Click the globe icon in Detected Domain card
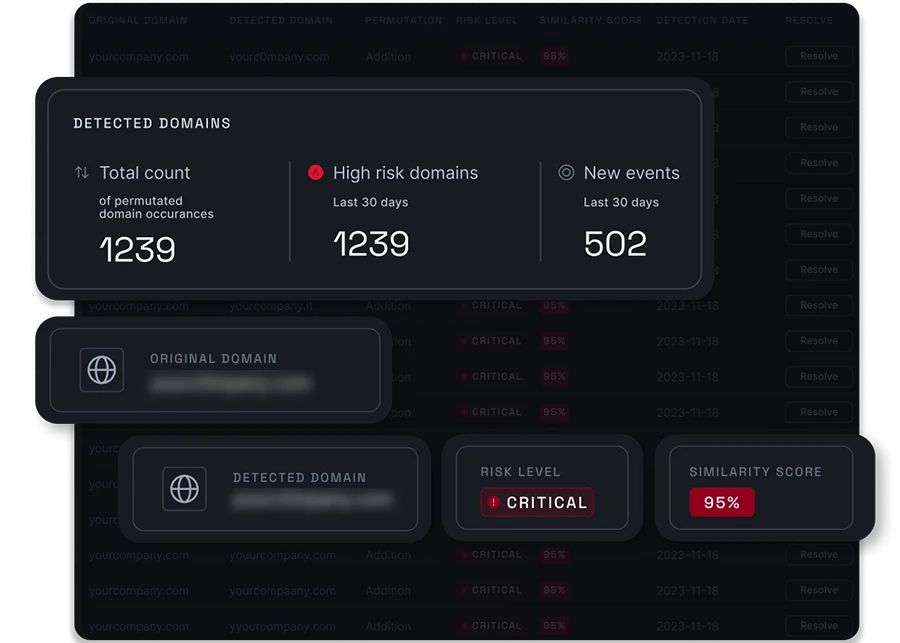This screenshot has width=900, height=643. click(185, 489)
